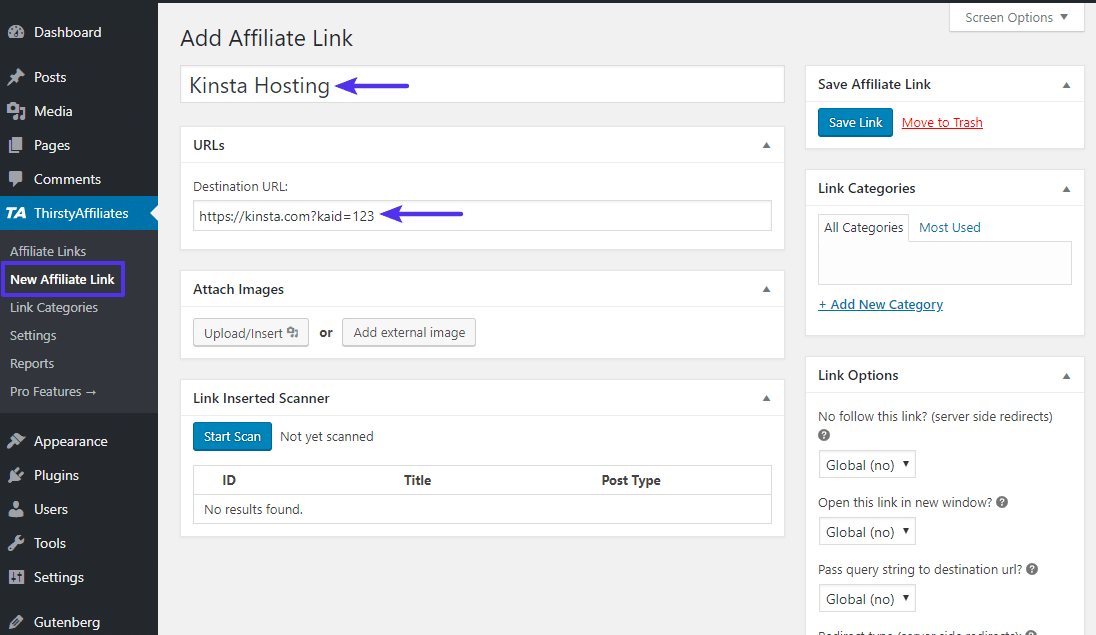
Task: Switch to the Most Used tab
Action: pos(948,227)
